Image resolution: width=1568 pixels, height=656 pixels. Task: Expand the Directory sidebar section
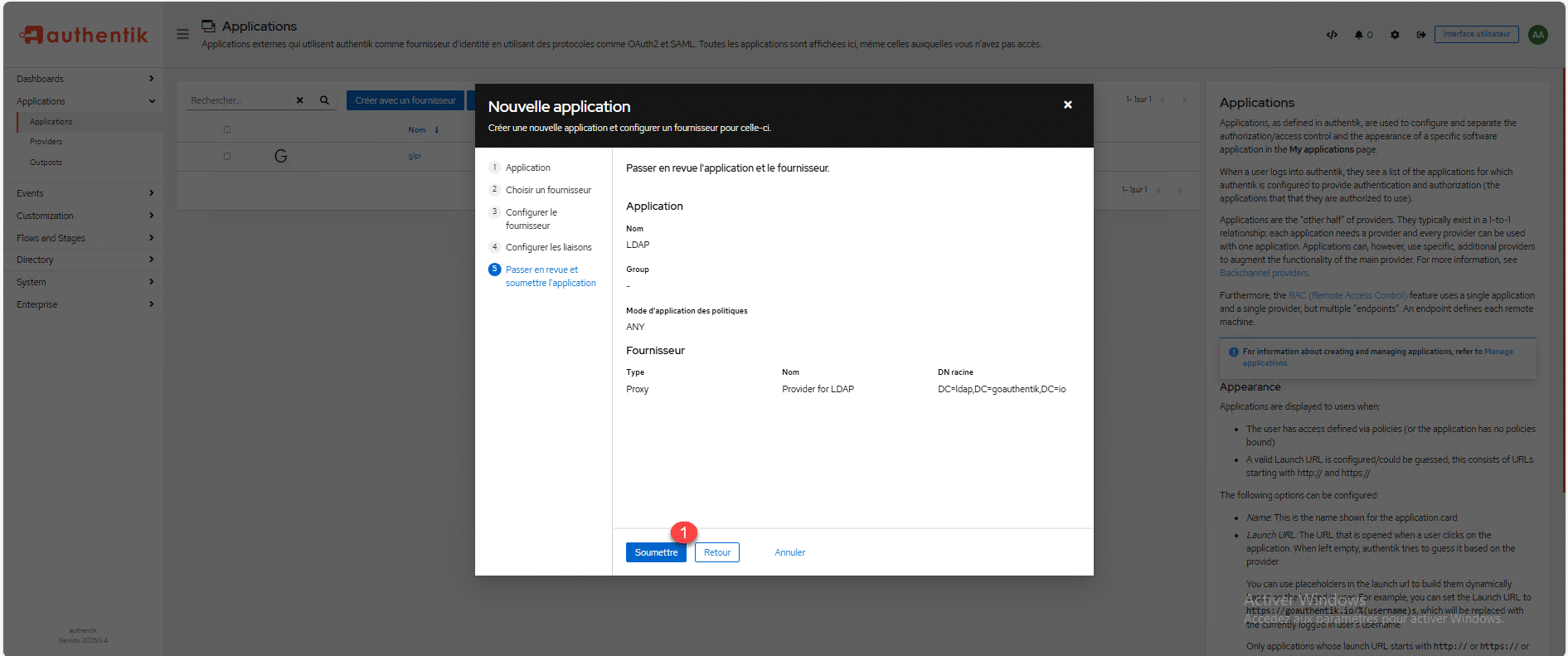[x=83, y=260]
